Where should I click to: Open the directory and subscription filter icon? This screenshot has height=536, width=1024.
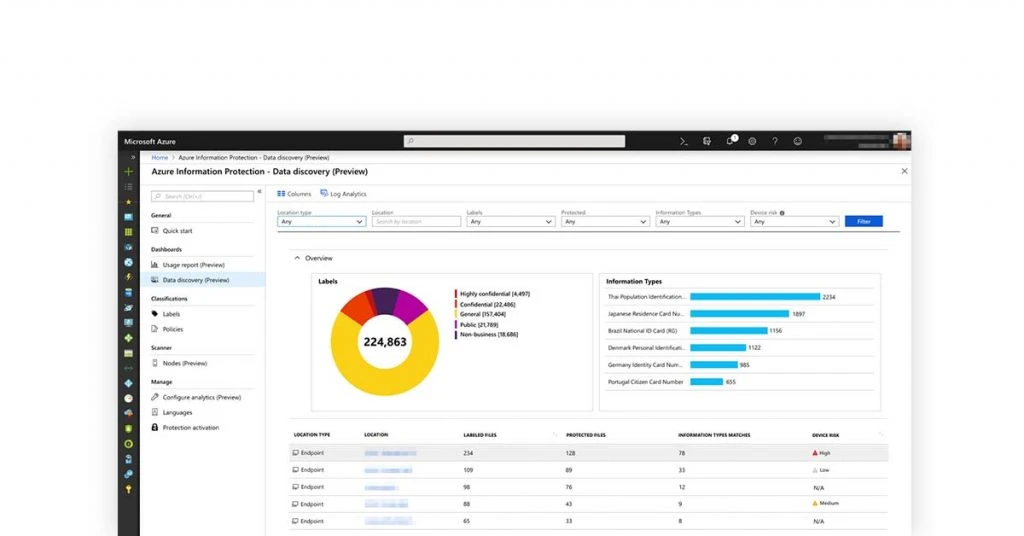click(707, 141)
